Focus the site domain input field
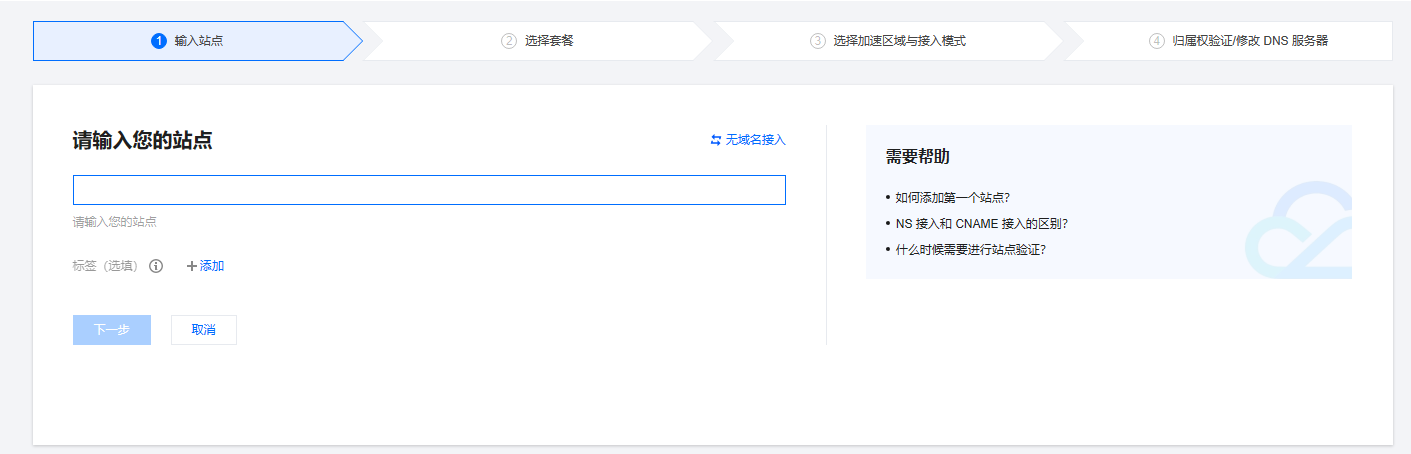1411x454 pixels. 429,190
